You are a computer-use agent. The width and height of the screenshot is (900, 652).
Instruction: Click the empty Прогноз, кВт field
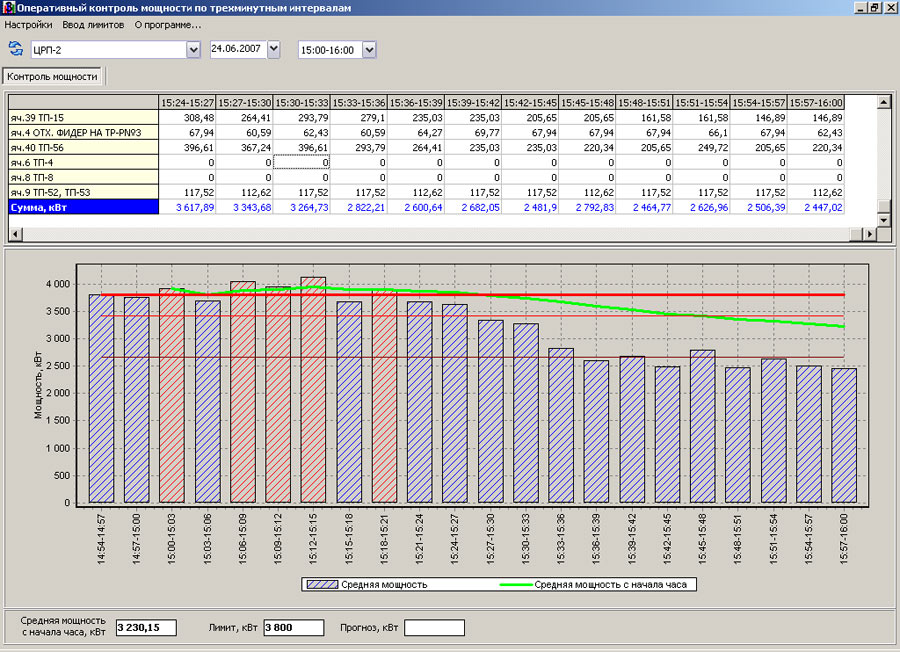(x=434, y=627)
